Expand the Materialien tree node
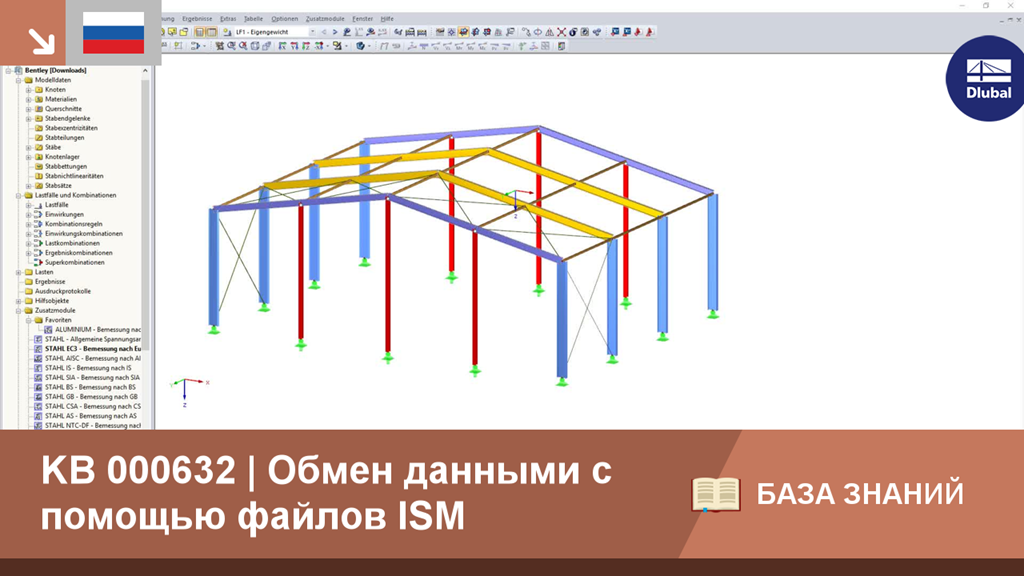This screenshot has height=576, width=1024. point(29,99)
